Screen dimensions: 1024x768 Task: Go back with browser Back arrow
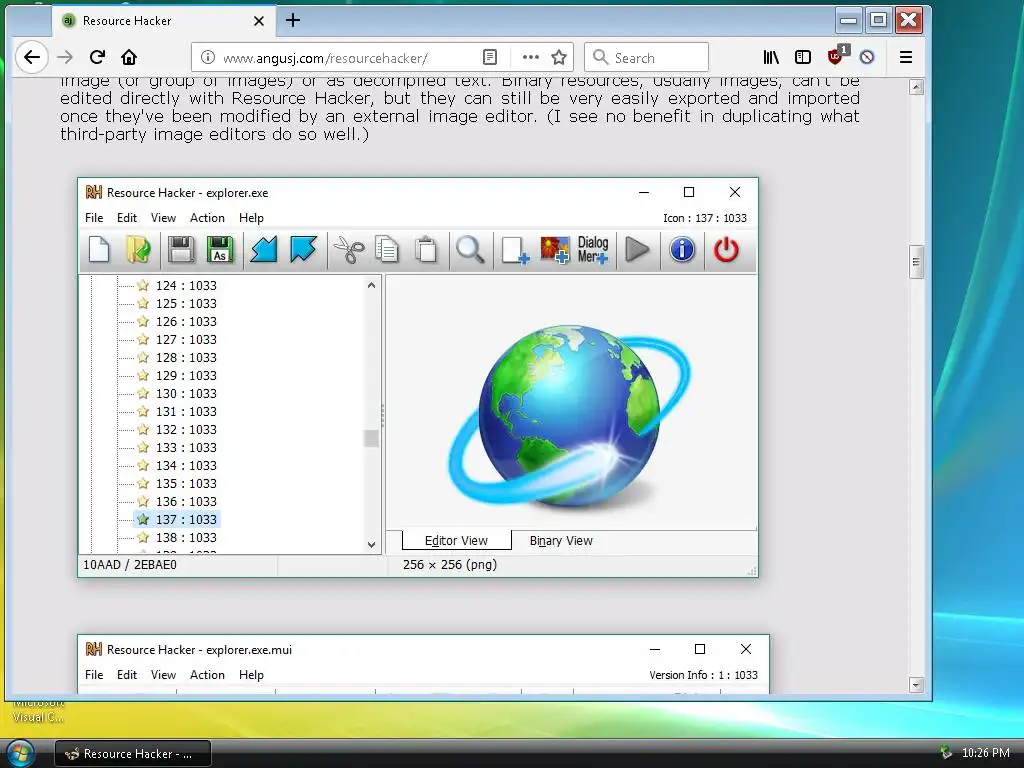click(x=31, y=57)
